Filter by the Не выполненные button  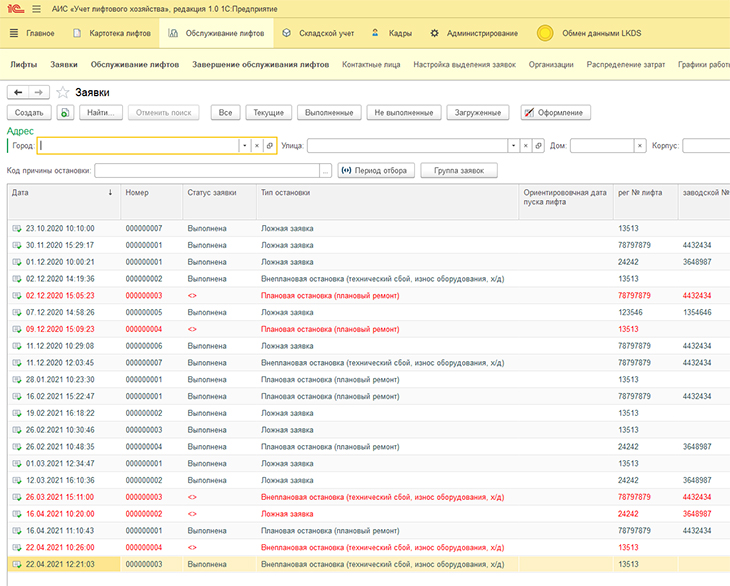tap(404, 113)
